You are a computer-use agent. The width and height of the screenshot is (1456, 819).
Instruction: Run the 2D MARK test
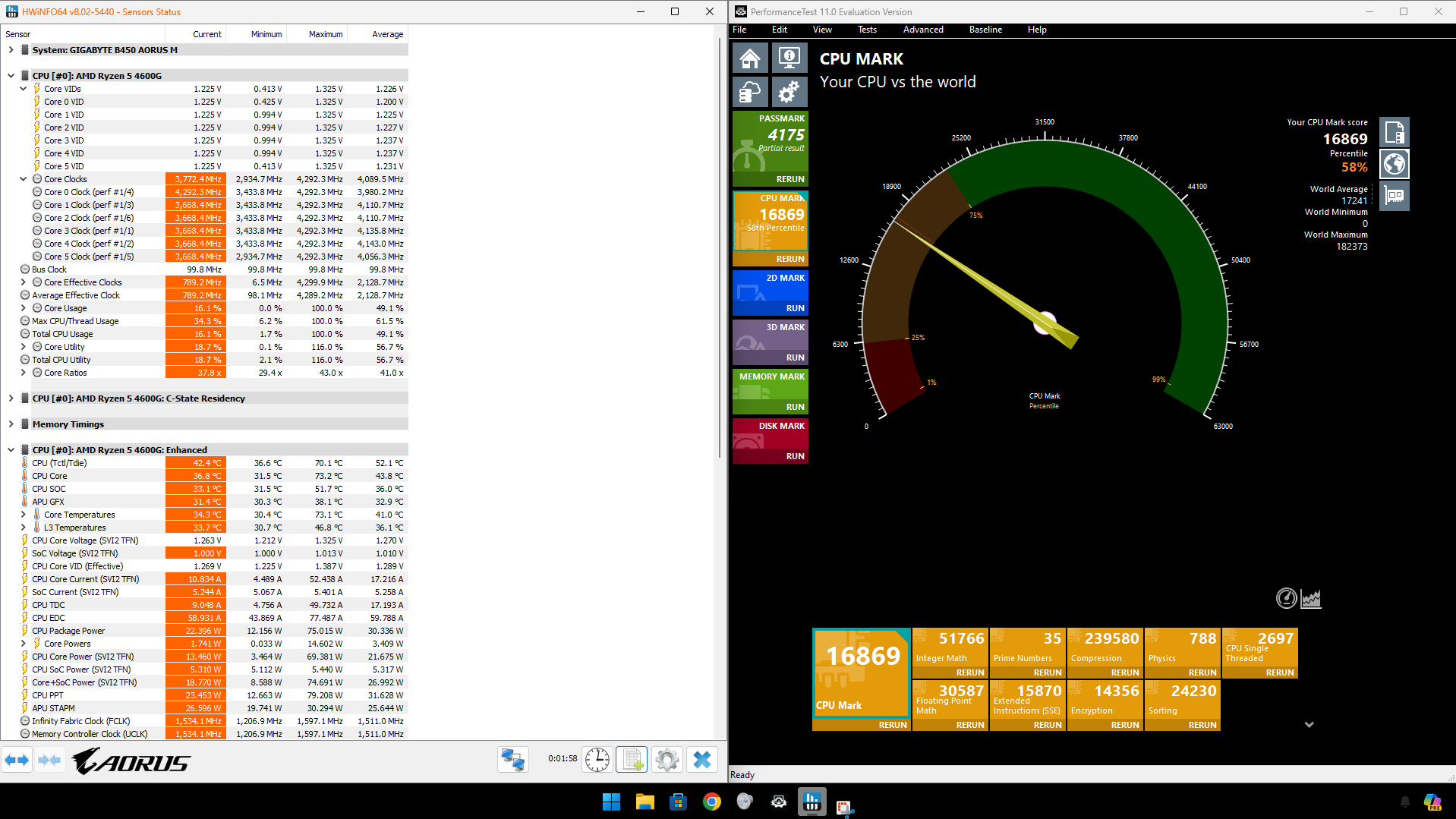tap(795, 309)
